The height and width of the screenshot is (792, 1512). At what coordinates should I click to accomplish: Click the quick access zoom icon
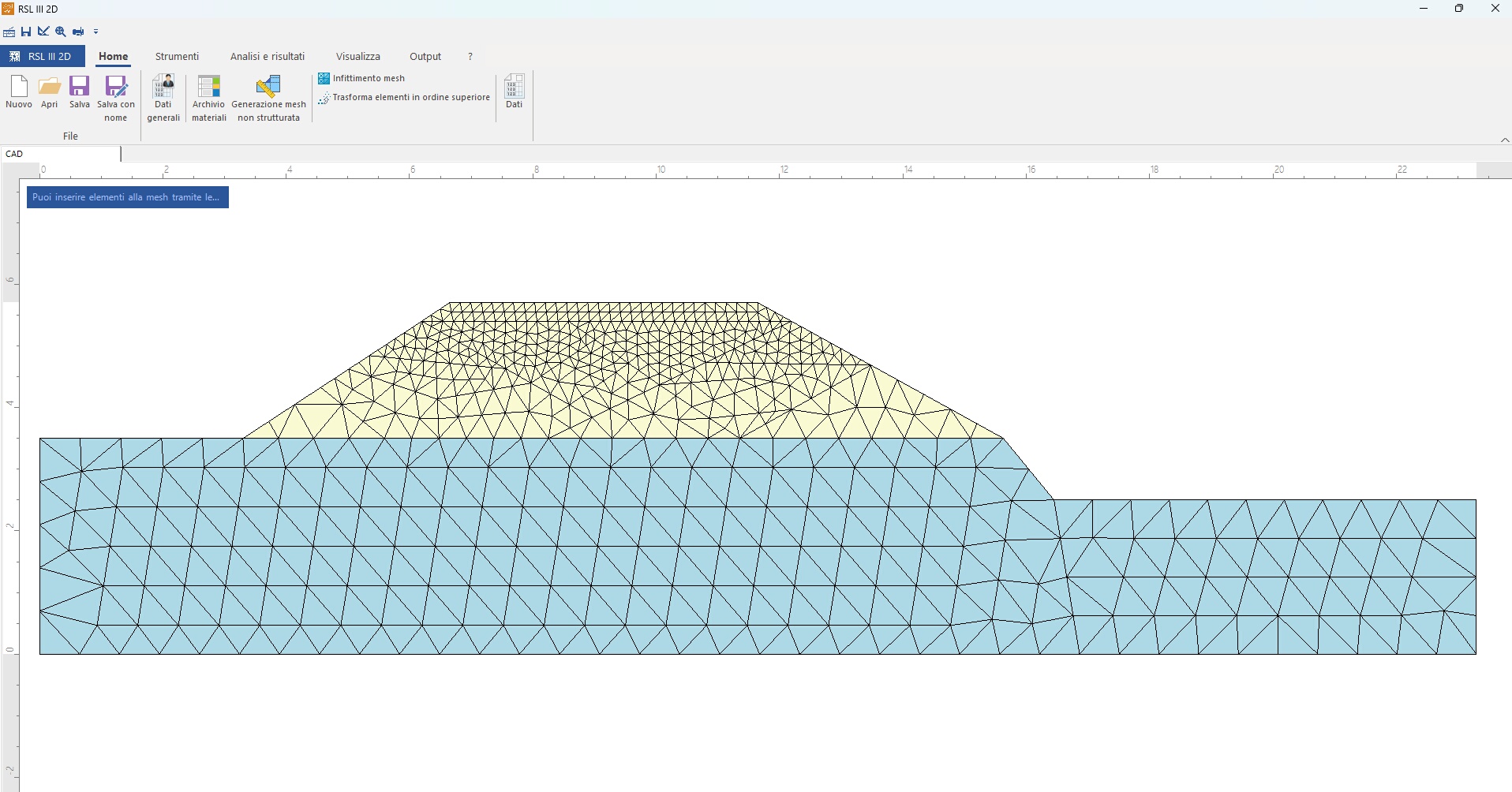point(61,32)
